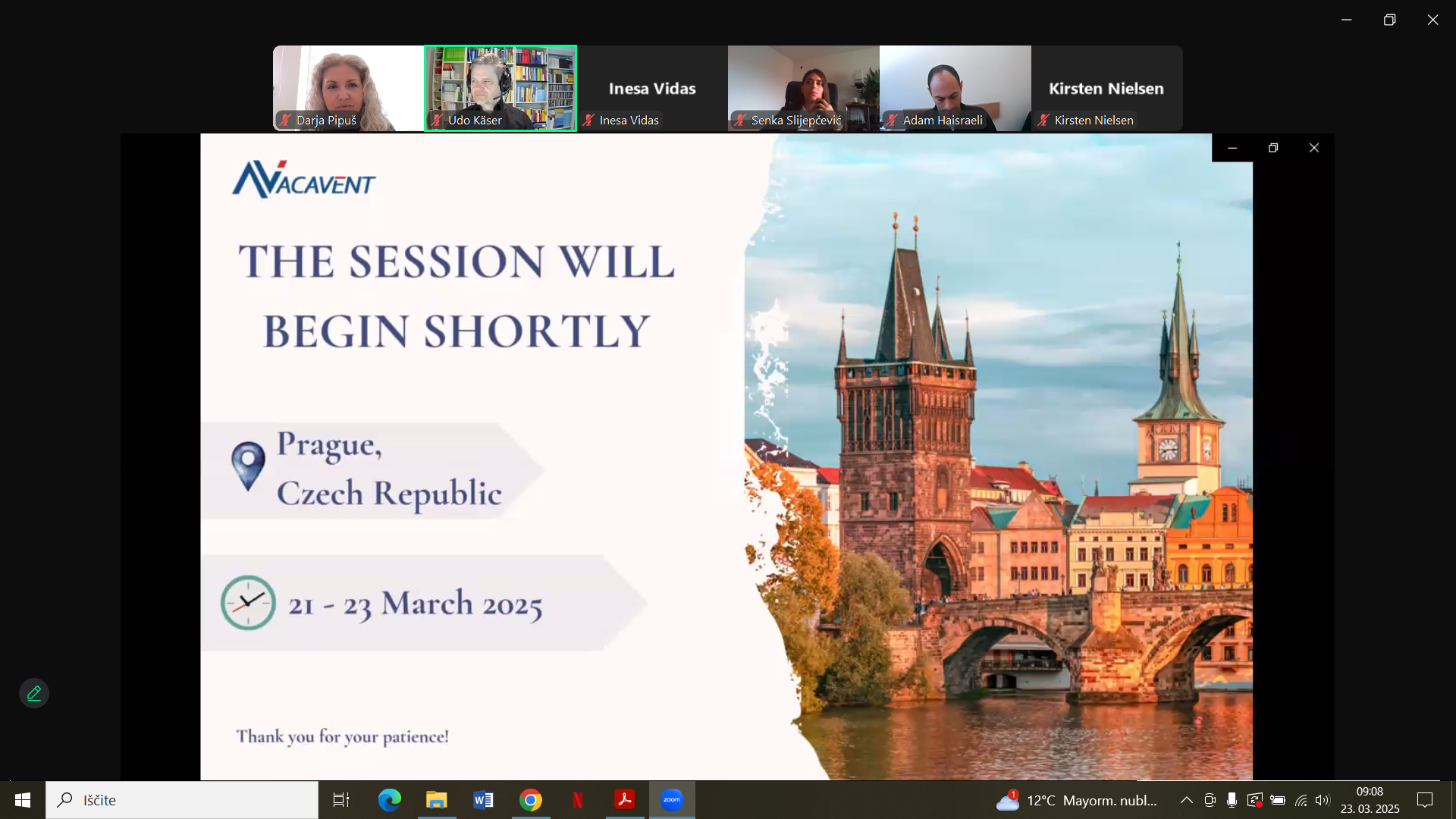Image resolution: width=1456 pixels, height=819 pixels.
Task: Open the clock showing 09:08
Action: click(x=1370, y=800)
